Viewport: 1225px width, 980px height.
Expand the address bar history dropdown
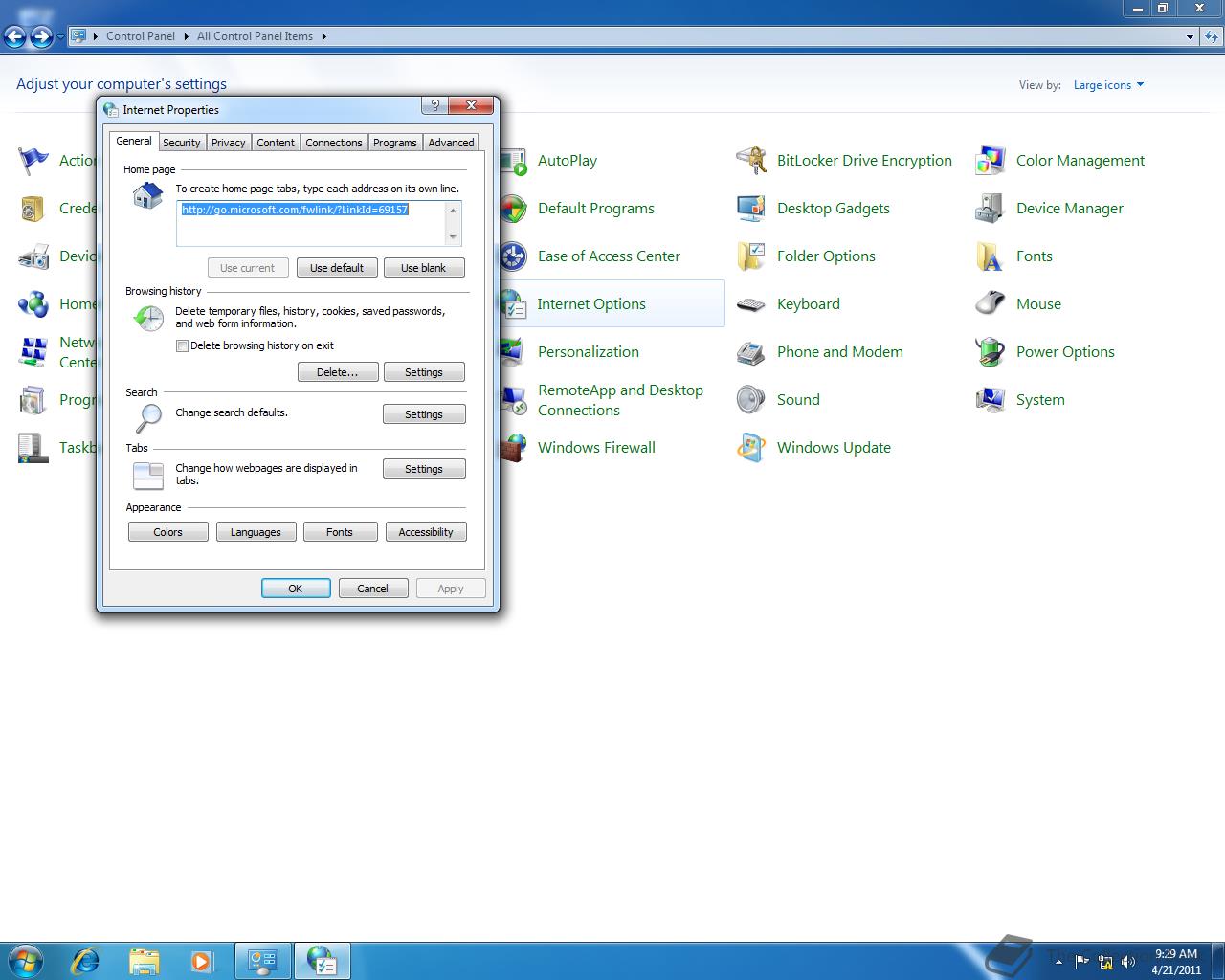click(1190, 36)
